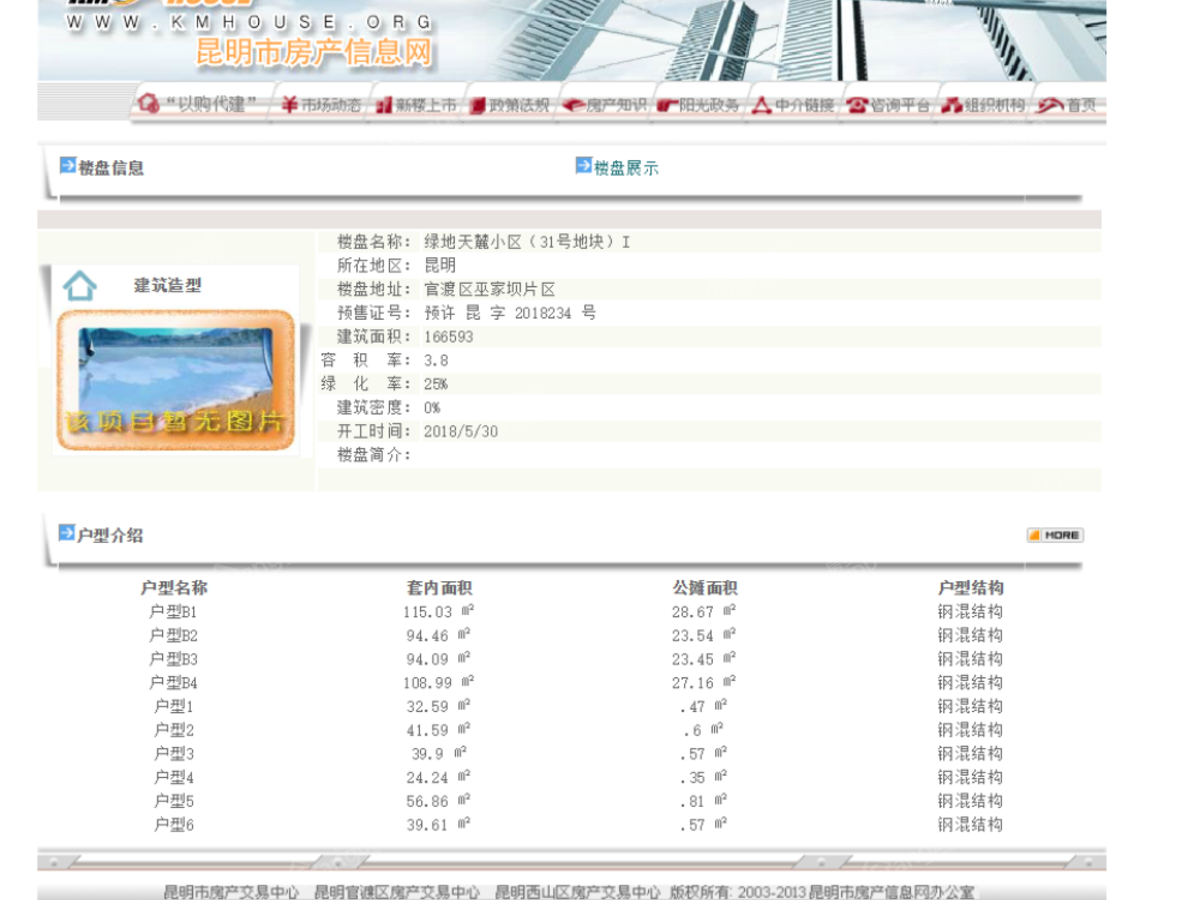Image resolution: width=1200 pixels, height=900 pixels.
Task: Click 昆明官渡区房产交易中心 in the footer
Action: pos(397,892)
